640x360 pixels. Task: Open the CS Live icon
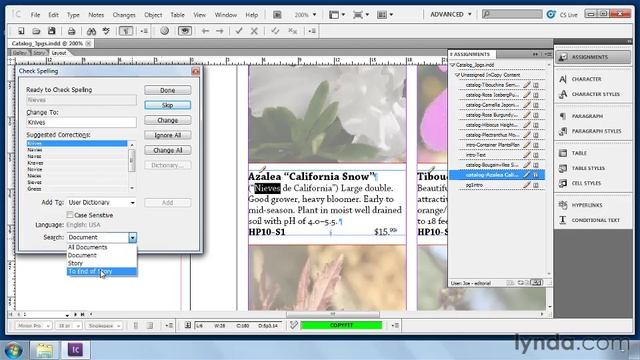551,14
